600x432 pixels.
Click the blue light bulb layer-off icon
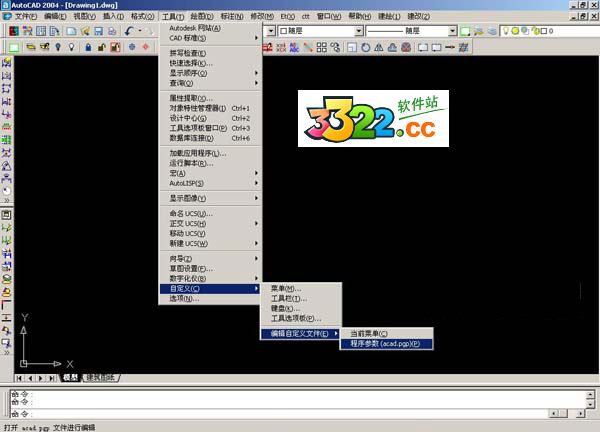point(58,47)
